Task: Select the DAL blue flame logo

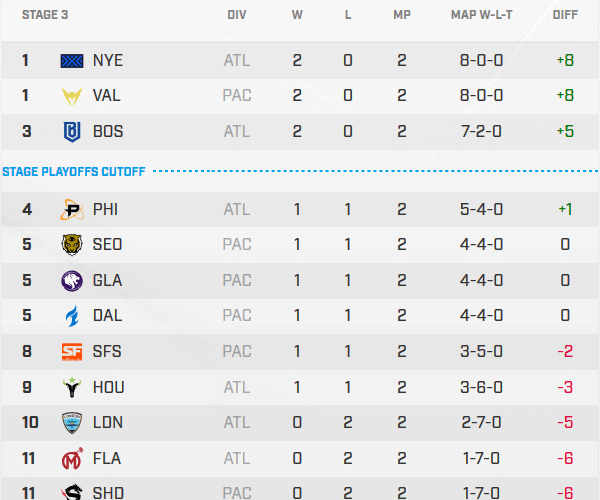Action: point(72,316)
